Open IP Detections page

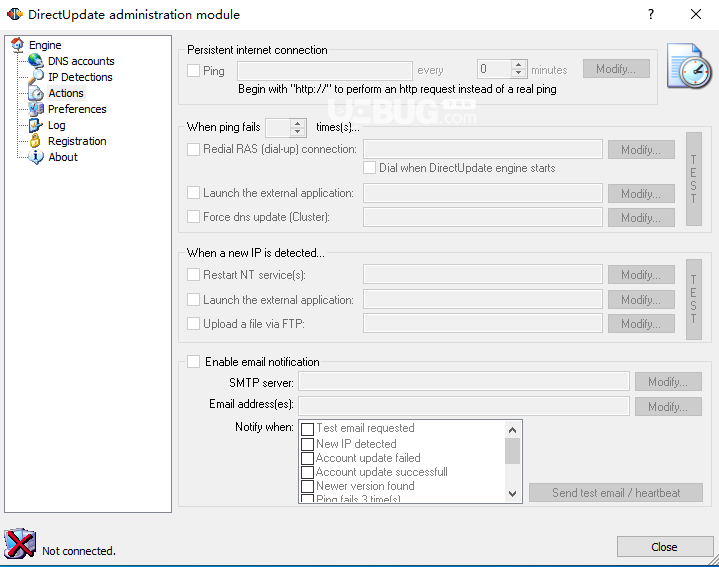click(x=80, y=77)
